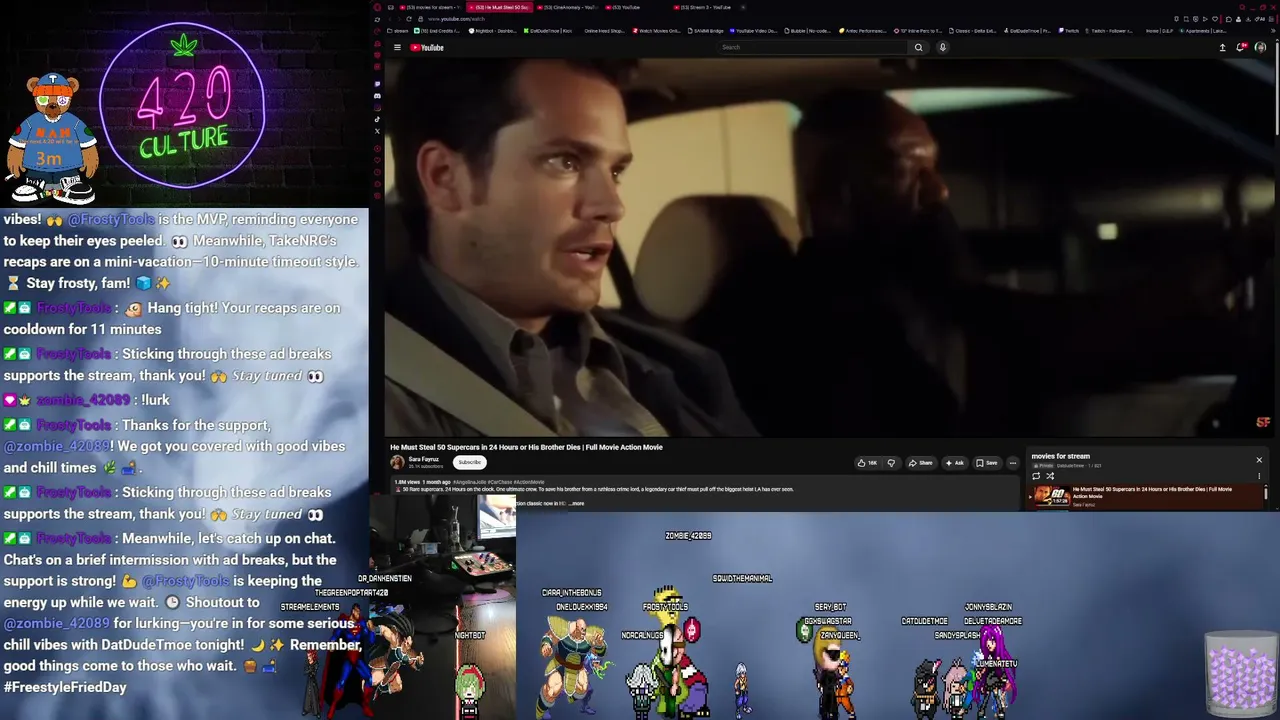1280x720 pixels.
Task: Click the video title text
Action: (x=526, y=447)
